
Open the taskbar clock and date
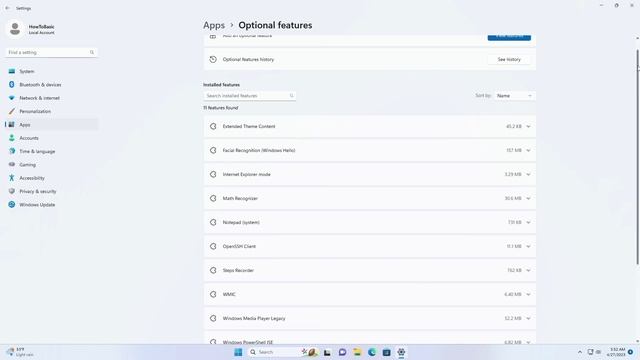[x=616, y=352]
